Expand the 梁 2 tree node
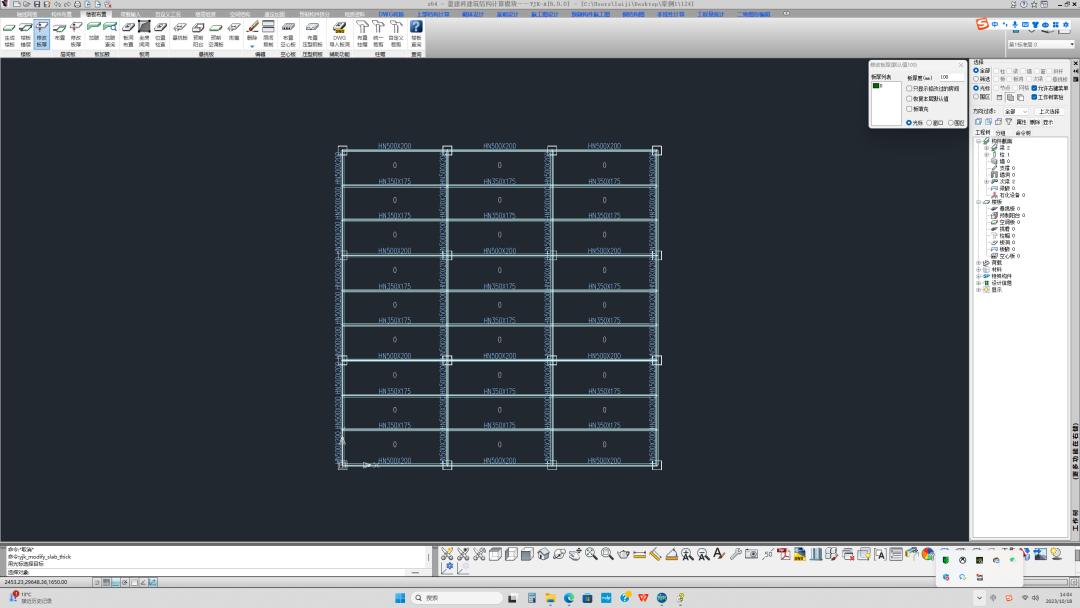Viewport: 1080px width, 608px height. point(986,148)
